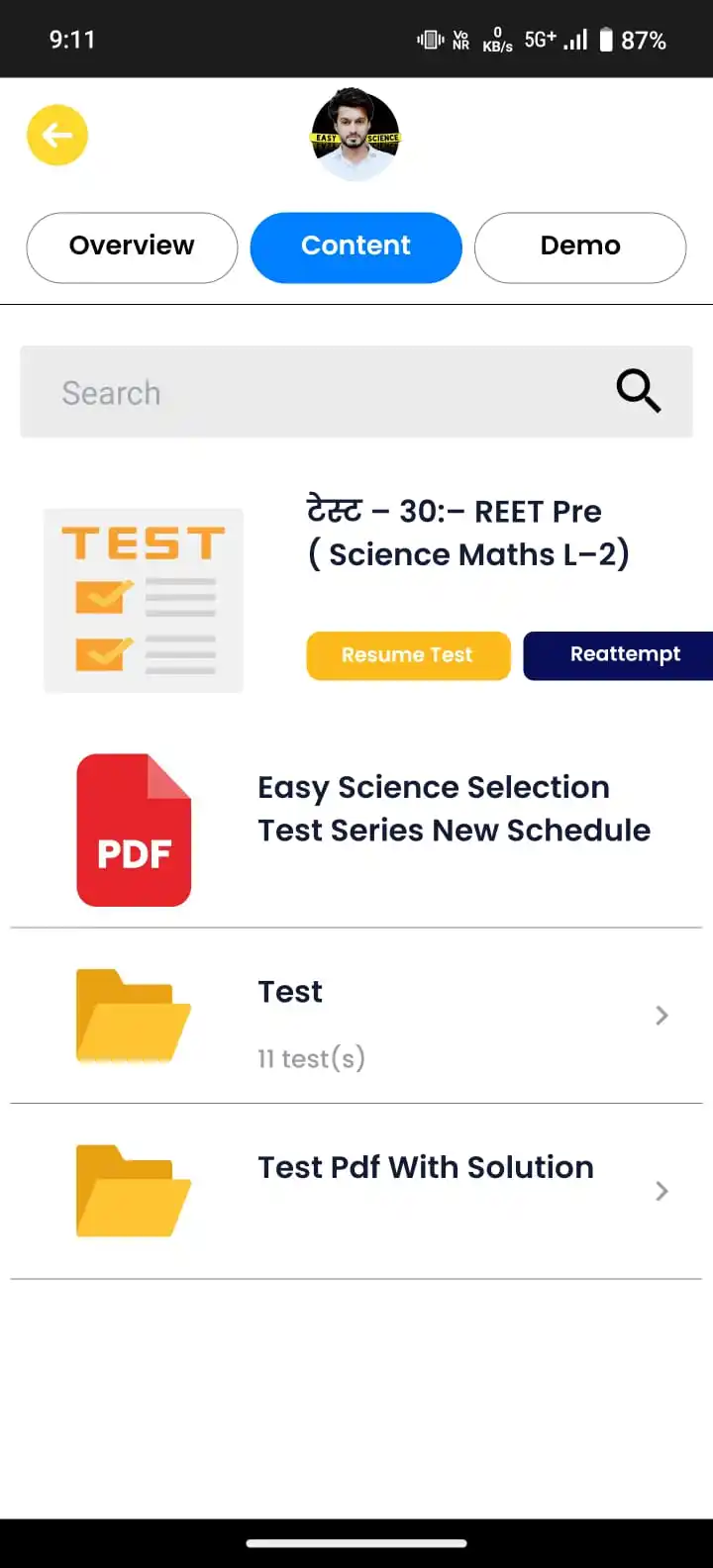Open the Easy Science profile picture
Screen dimensions: 713x1568
[356, 135]
